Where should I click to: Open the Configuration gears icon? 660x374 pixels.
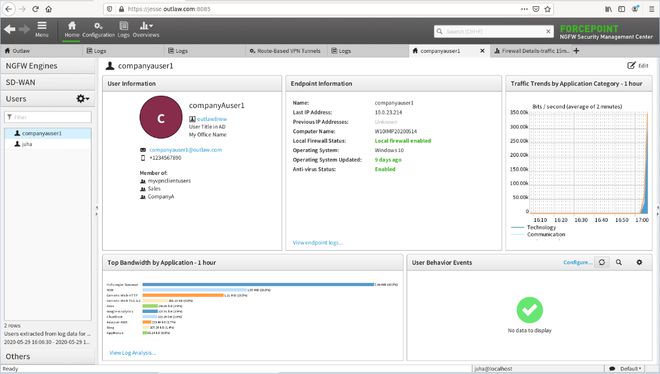click(x=98, y=26)
